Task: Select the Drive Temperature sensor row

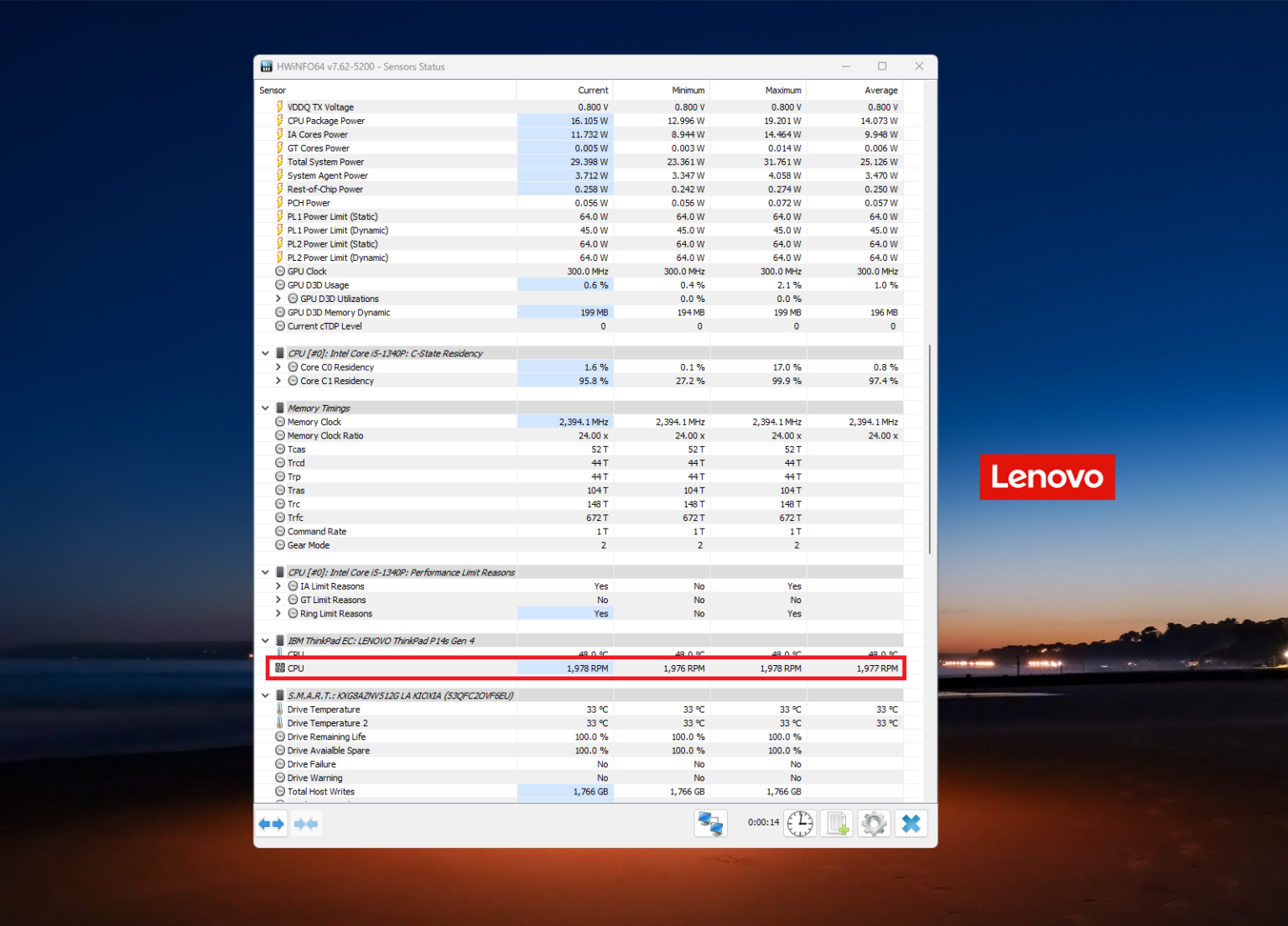Action: point(324,709)
